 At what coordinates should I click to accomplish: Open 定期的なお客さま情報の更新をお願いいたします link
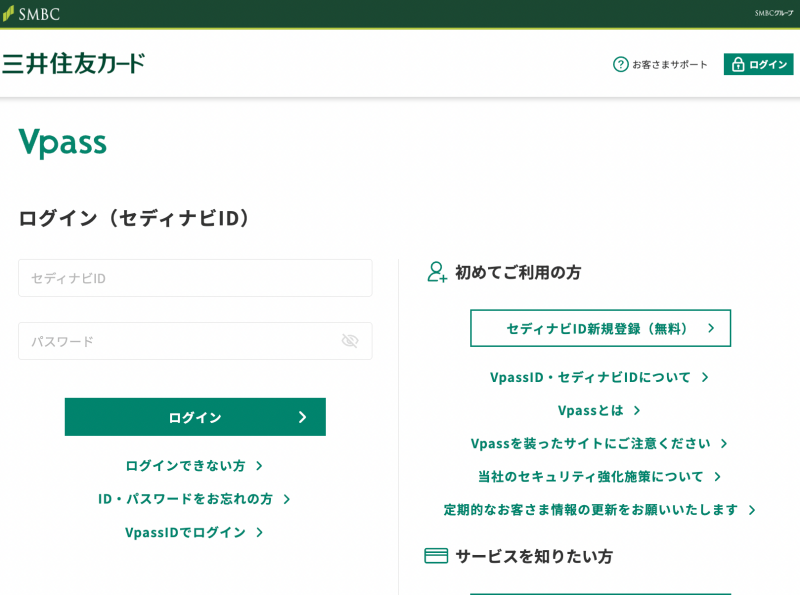599,510
